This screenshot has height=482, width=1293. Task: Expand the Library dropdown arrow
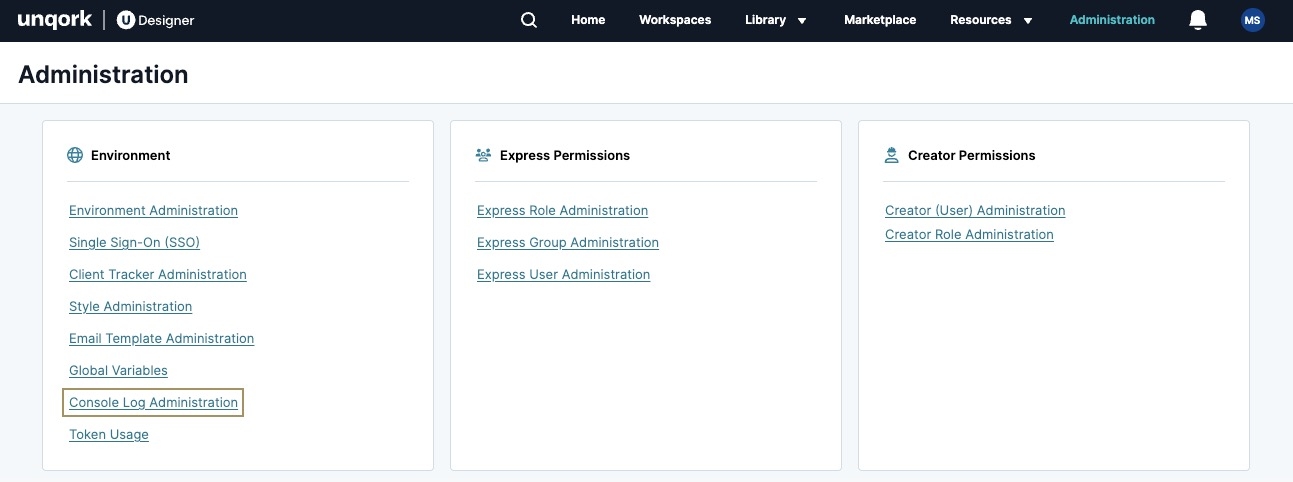802,21
